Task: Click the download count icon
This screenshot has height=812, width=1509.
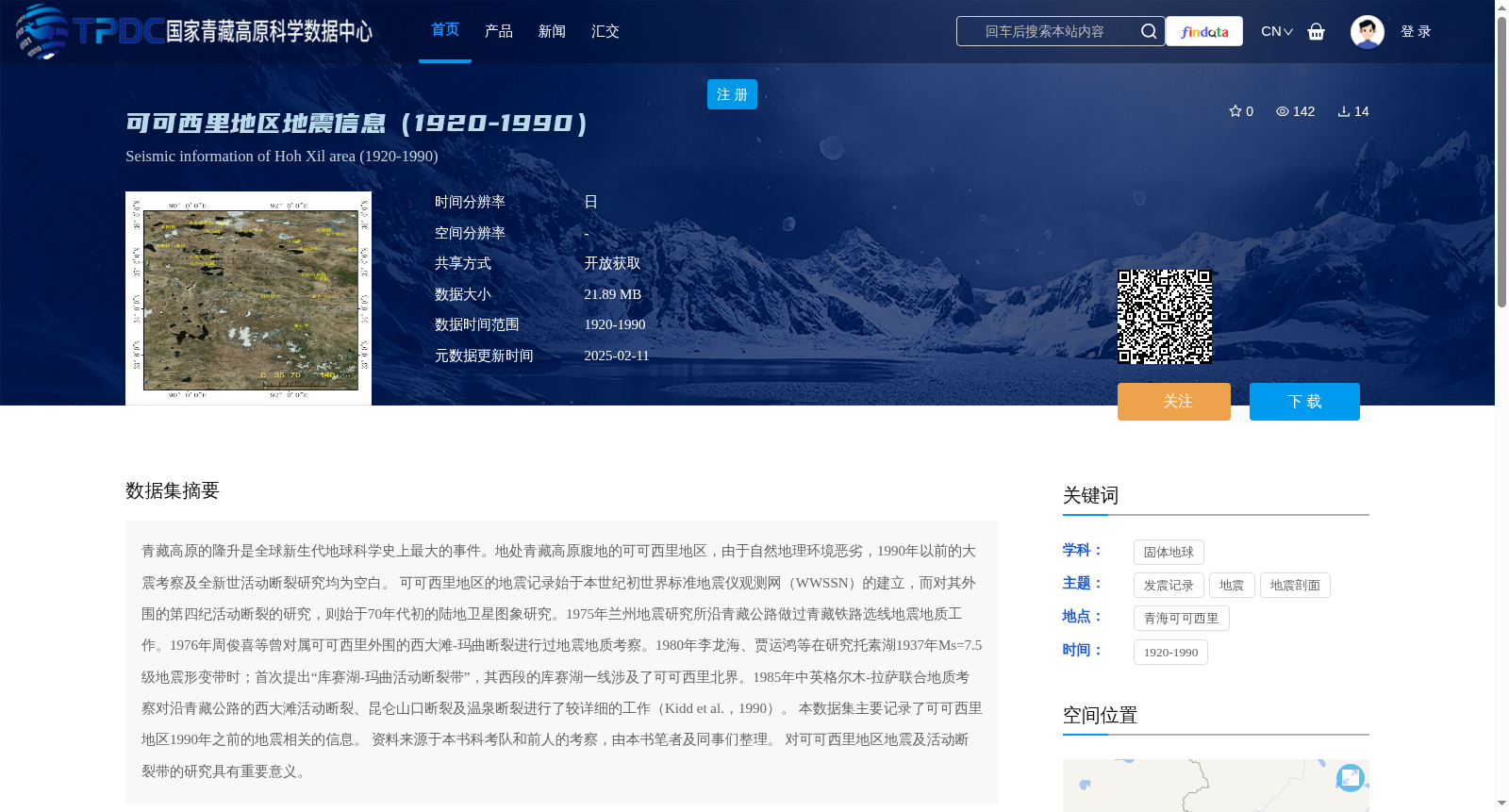Action: click(x=1344, y=111)
